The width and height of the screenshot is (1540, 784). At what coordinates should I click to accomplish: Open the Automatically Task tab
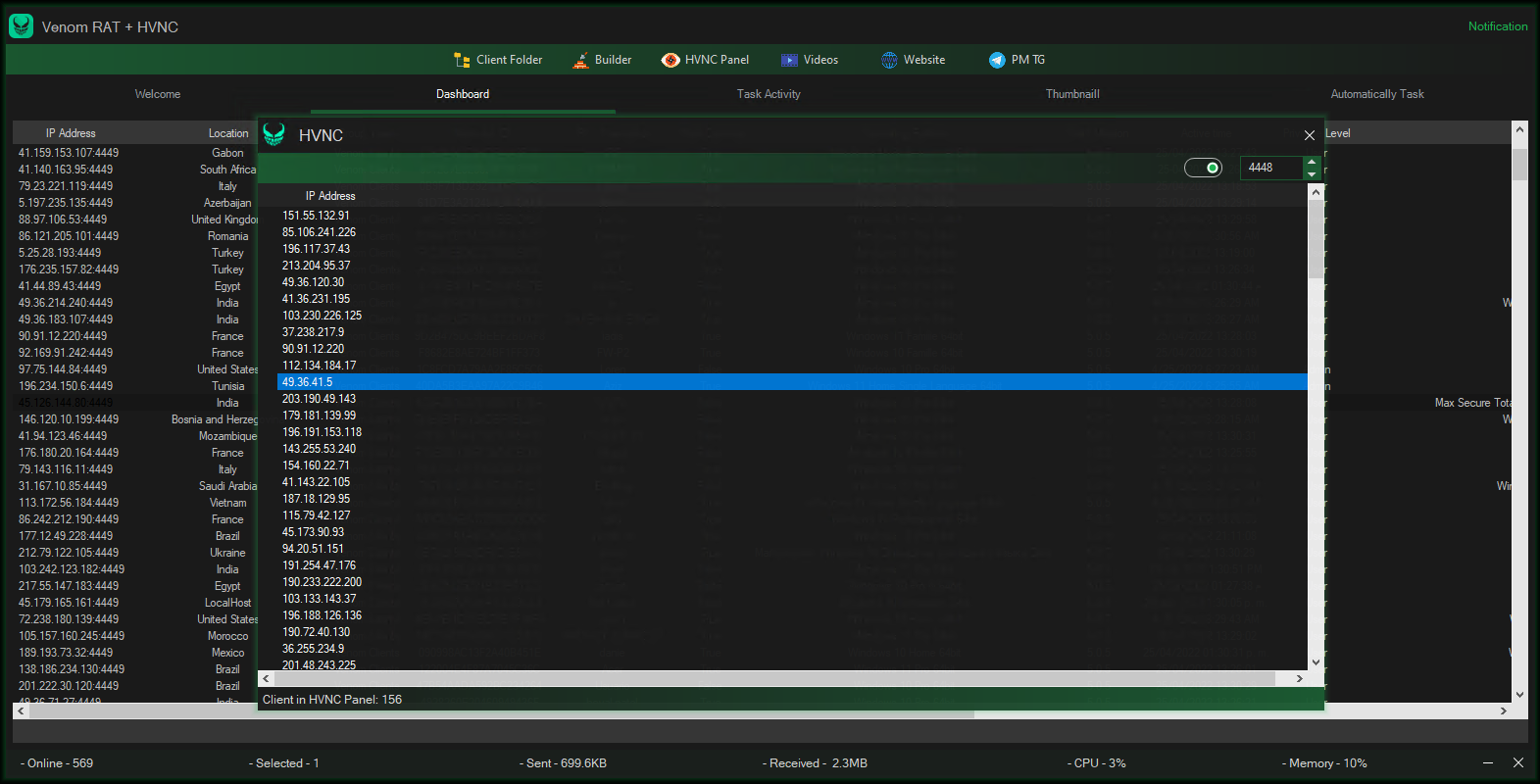click(x=1377, y=94)
